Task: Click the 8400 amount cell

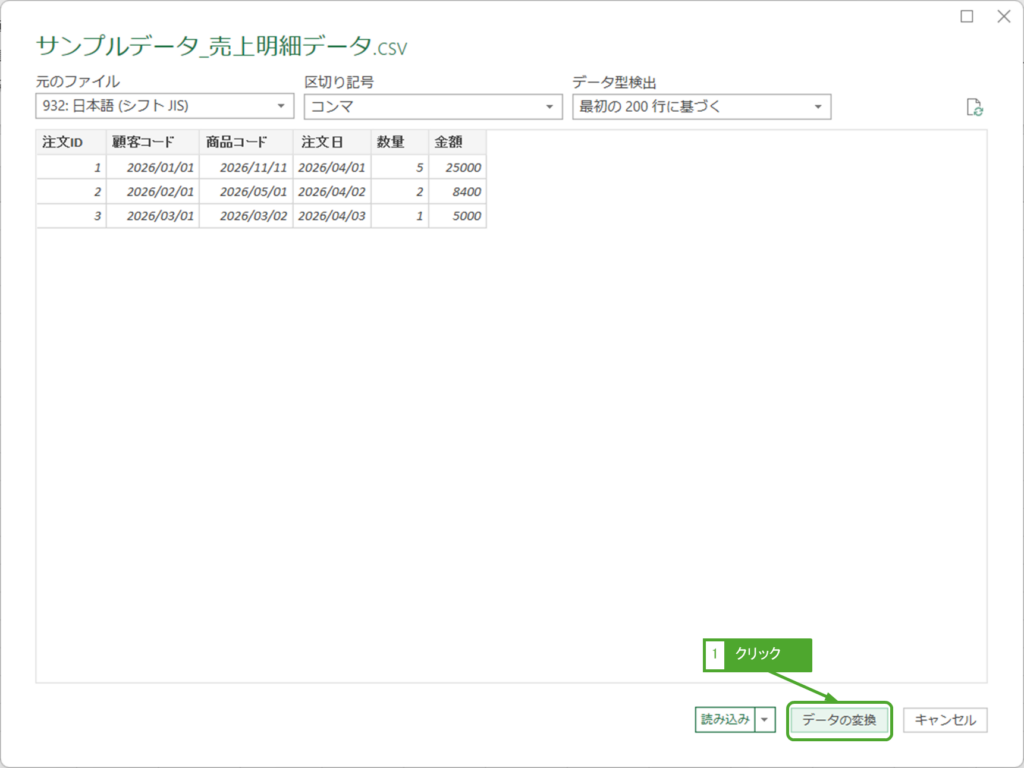Action: coord(458,191)
